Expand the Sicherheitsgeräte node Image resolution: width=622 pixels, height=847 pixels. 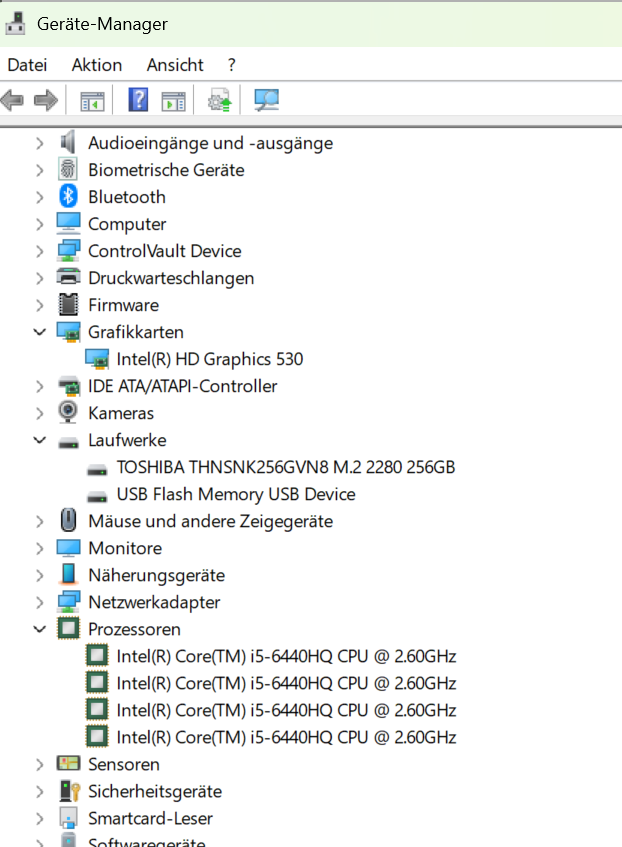[39, 791]
